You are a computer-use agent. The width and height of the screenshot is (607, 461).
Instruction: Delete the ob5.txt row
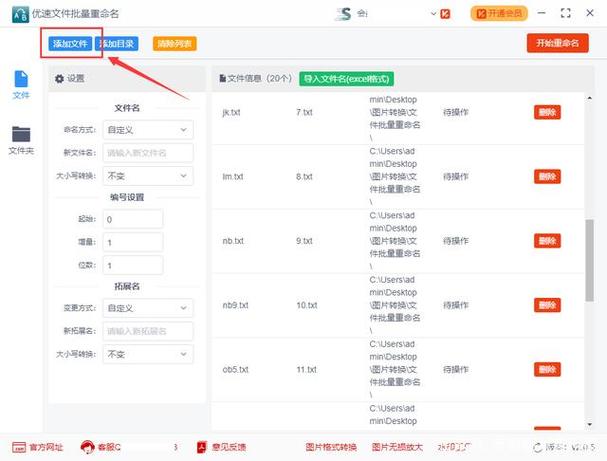(547, 369)
